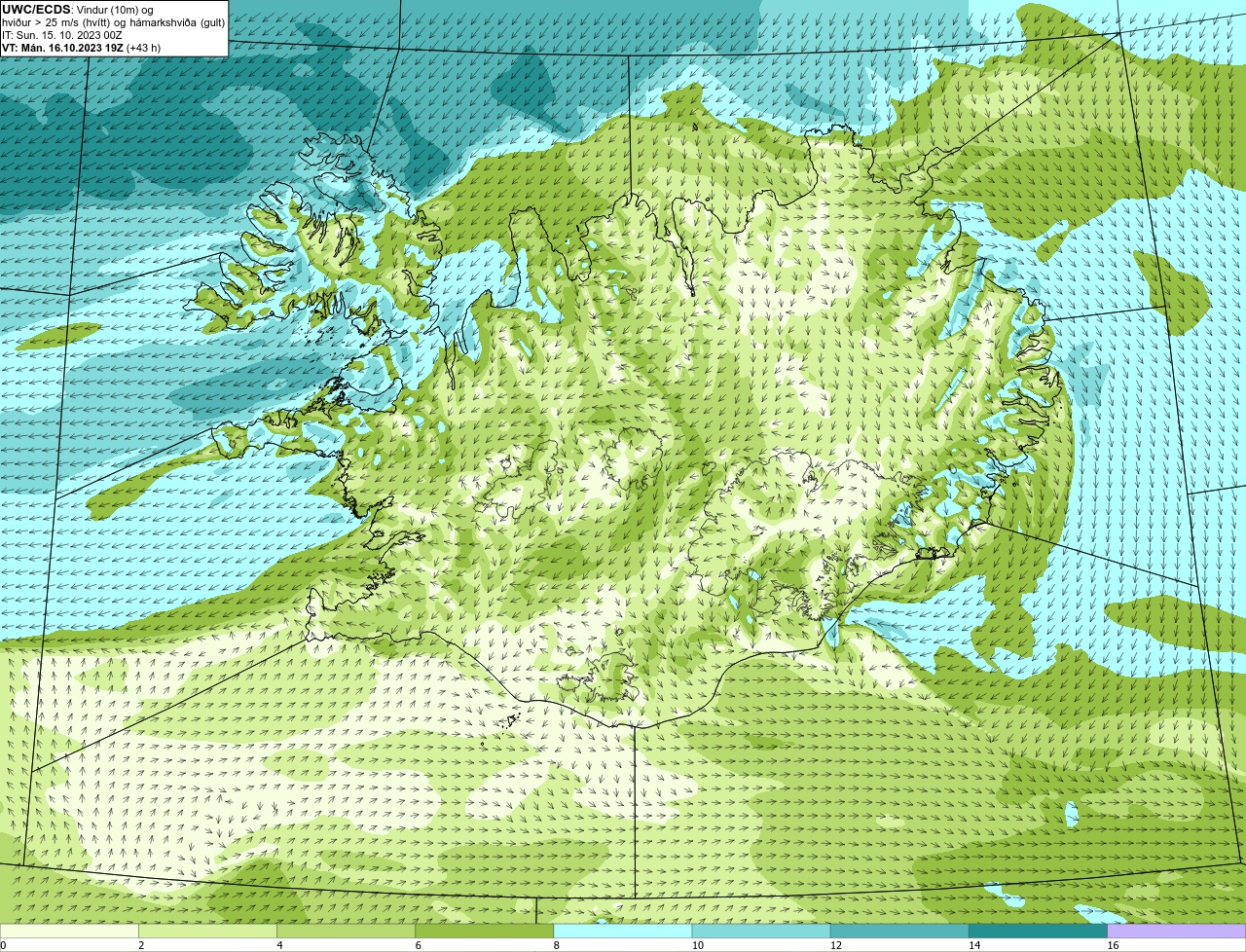This screenshot has width=1246, height=952.
Task: Click the 4–6 m/s green legend swatch
Action: tap(346, 932)
